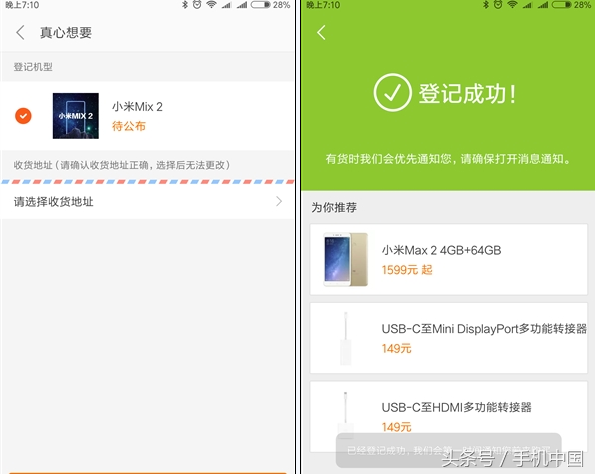Tap the 1599元 起 price
The width and height of the screenshot is (595, 474).
click(x=407, y=270)
